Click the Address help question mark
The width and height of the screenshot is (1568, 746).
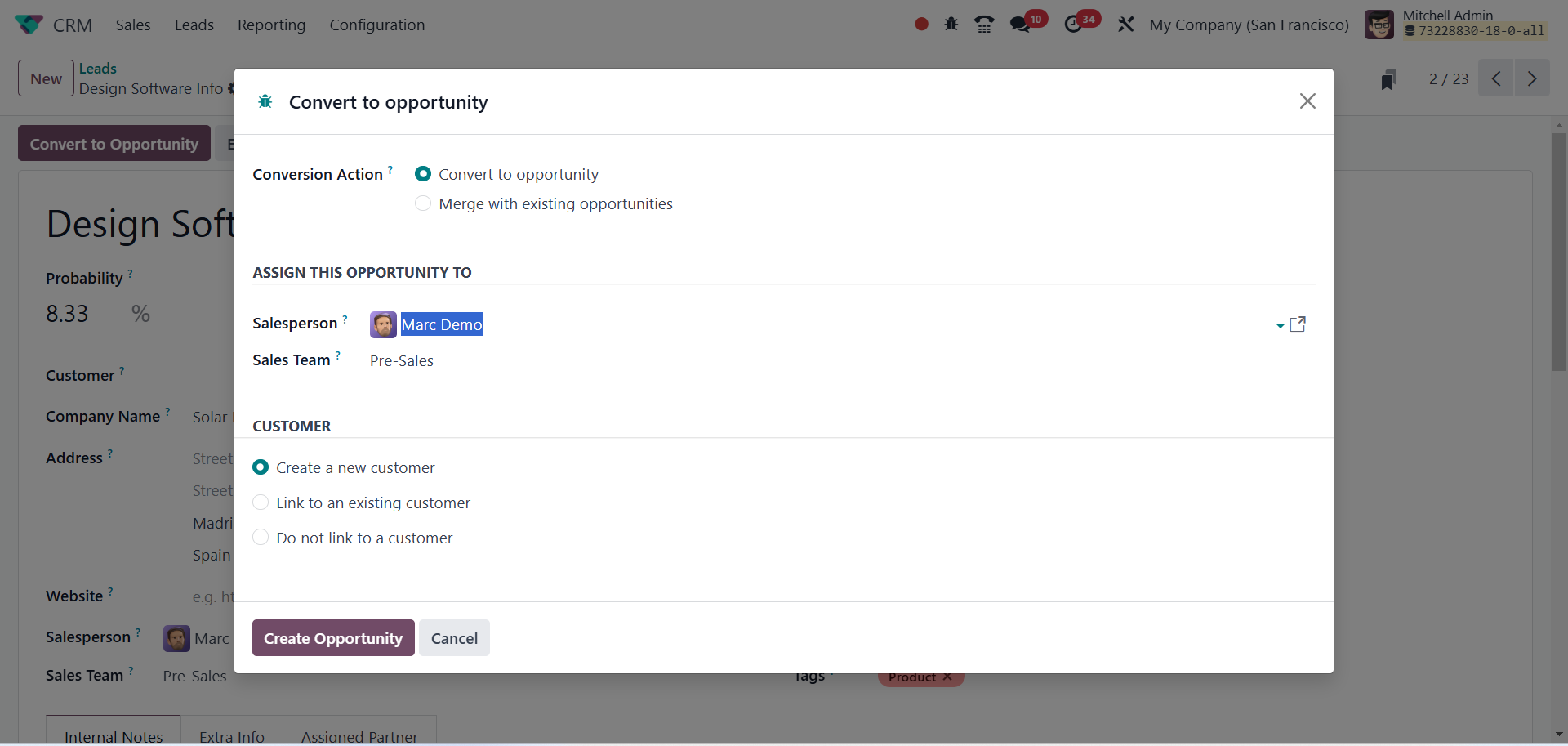[x=110, y=453]
